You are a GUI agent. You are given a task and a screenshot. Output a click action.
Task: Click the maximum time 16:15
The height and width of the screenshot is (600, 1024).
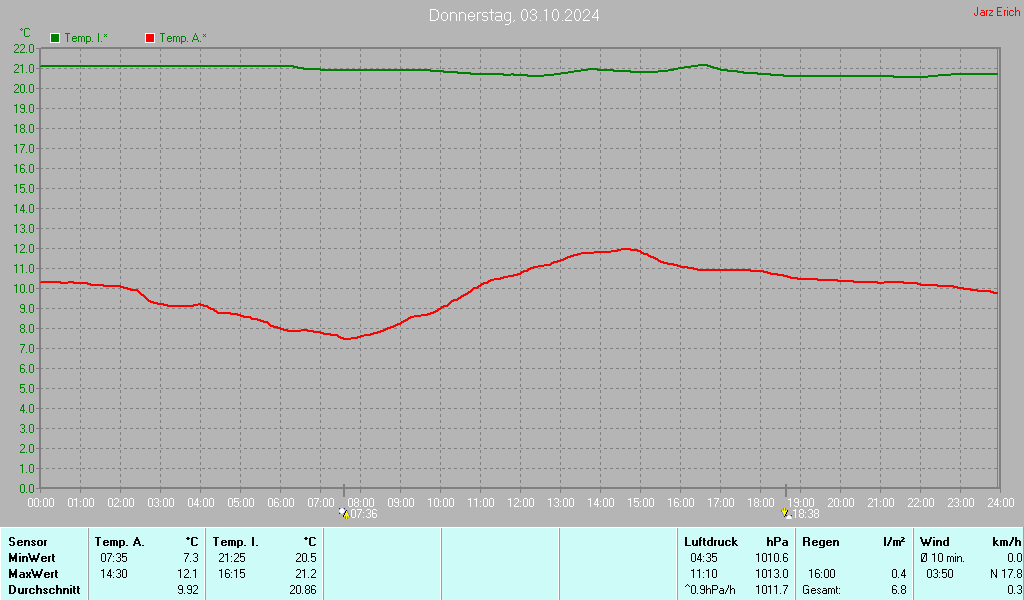click(x=232, y=574)
